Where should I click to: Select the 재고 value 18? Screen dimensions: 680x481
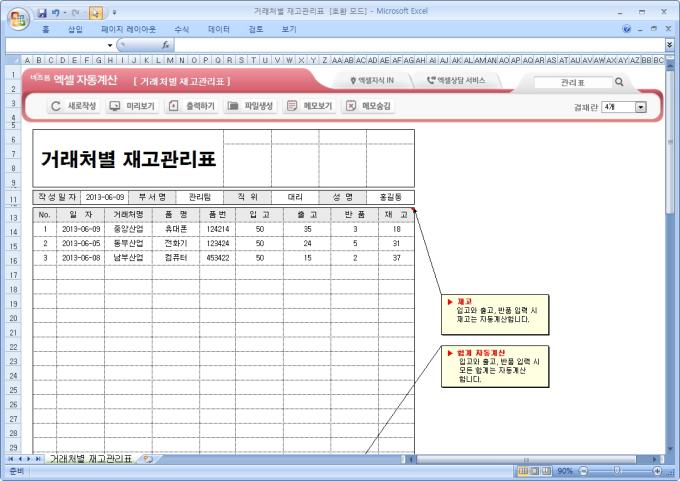(x=396, y=229)
